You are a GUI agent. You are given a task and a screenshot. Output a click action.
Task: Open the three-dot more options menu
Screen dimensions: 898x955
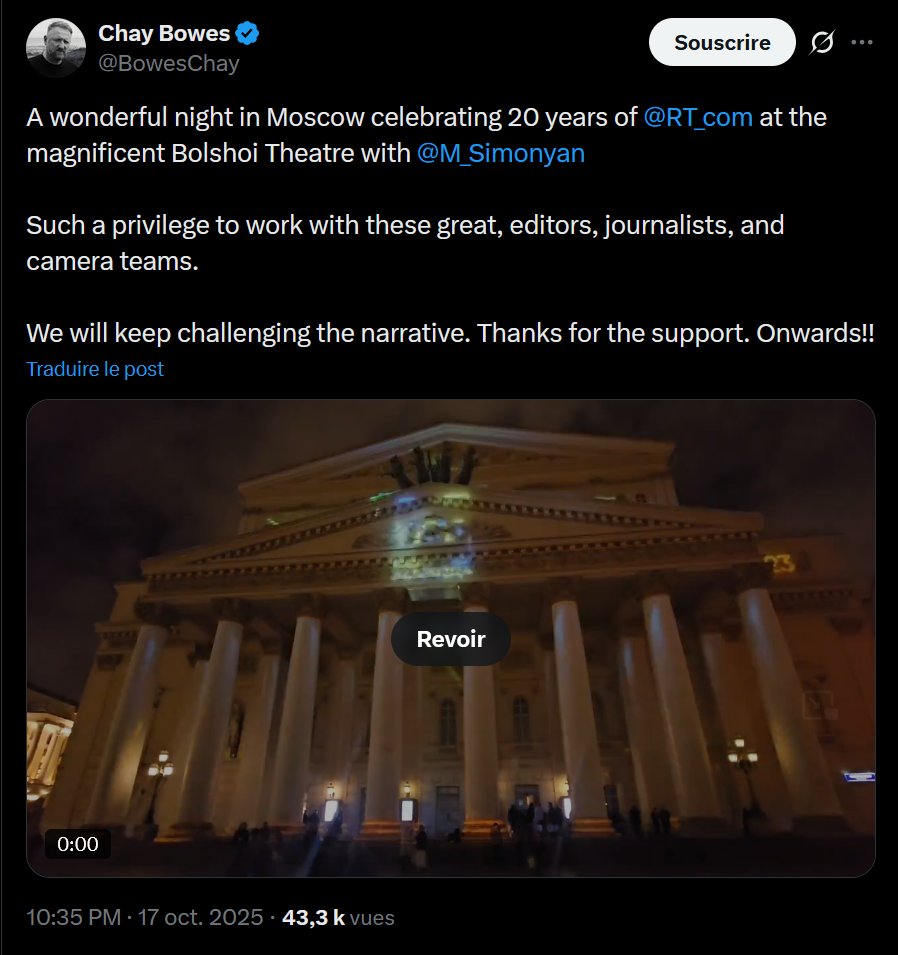click(861, 42)
